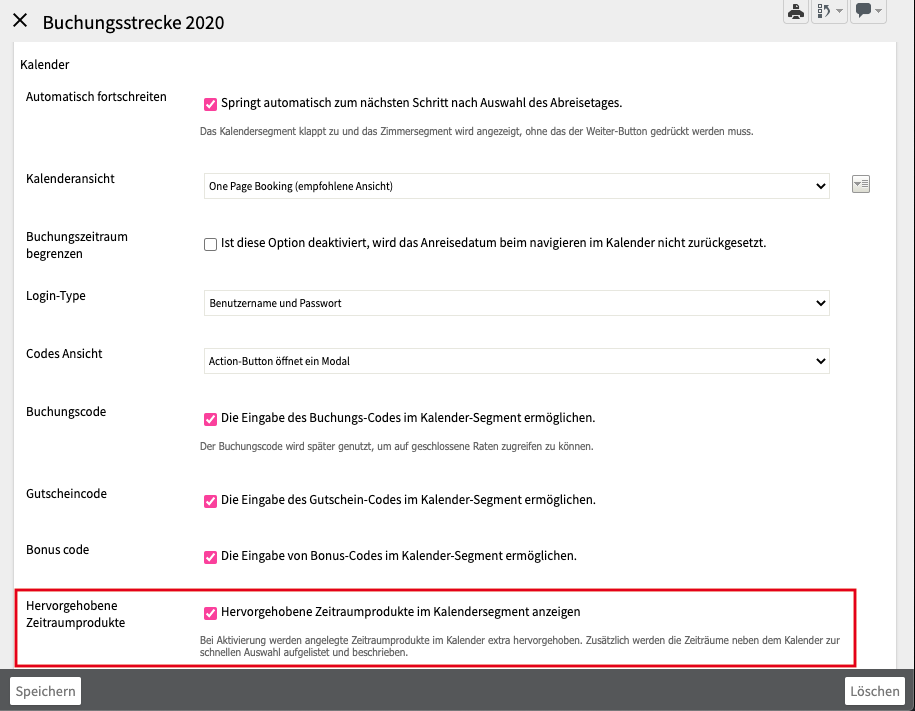The image size is (915, 711).
Task: Click the list icon beside Kalenderansicht dropdown
Action: pyautogui.click(x=861, y=184)
